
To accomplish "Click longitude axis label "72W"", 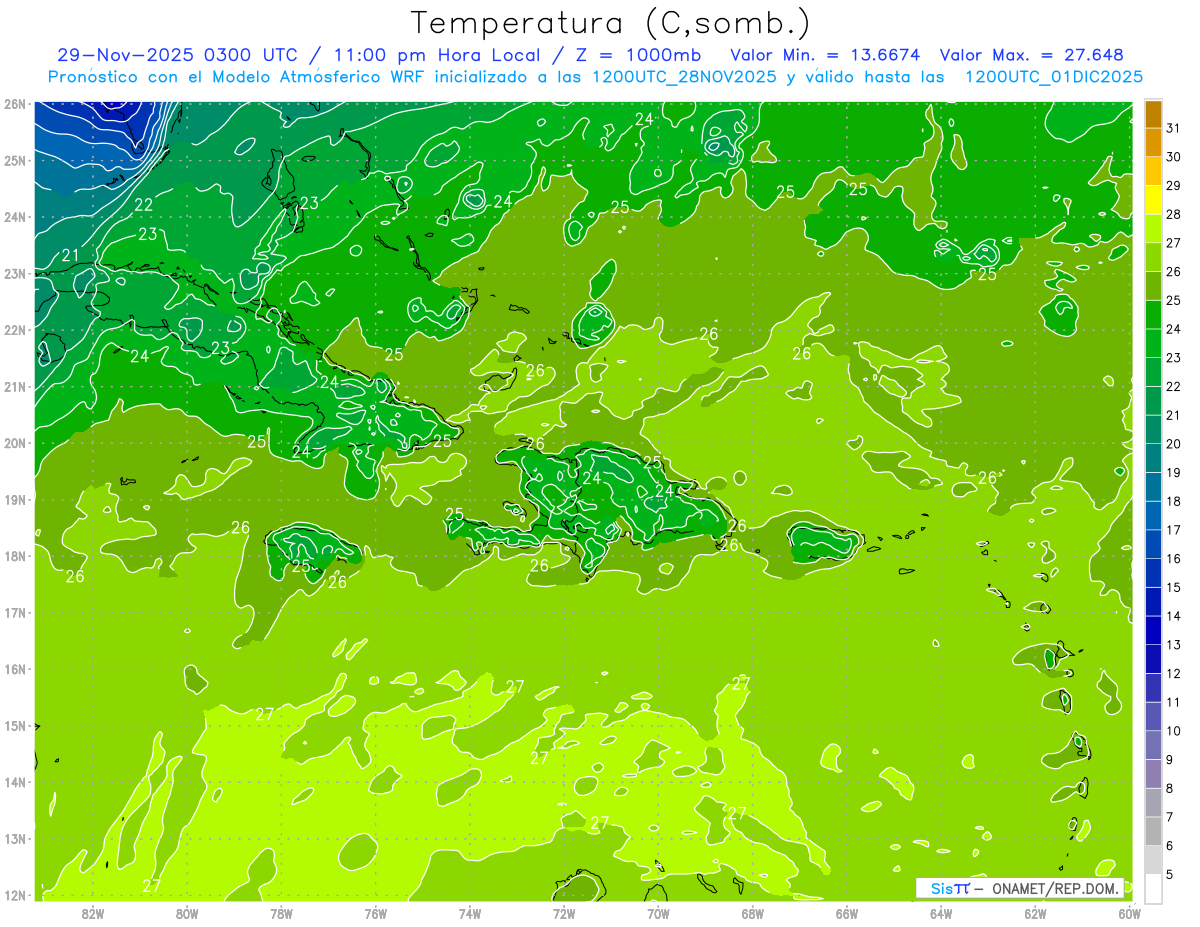I will point(564,913).
